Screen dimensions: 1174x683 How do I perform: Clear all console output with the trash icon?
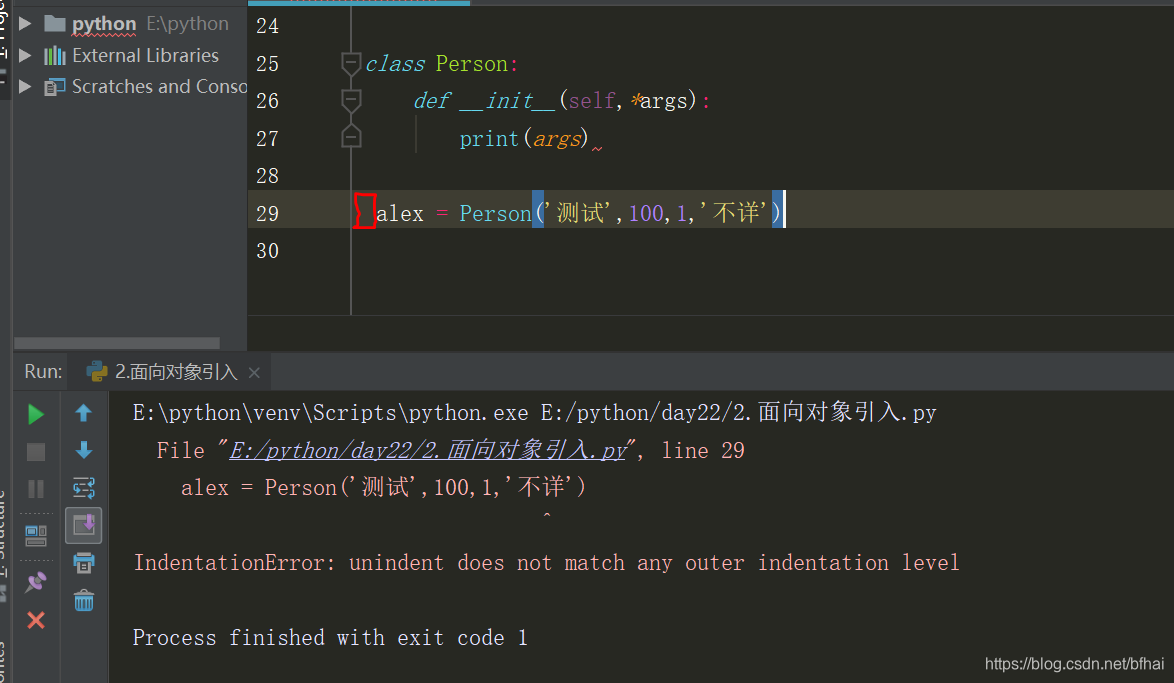click(x=84, y=600)
